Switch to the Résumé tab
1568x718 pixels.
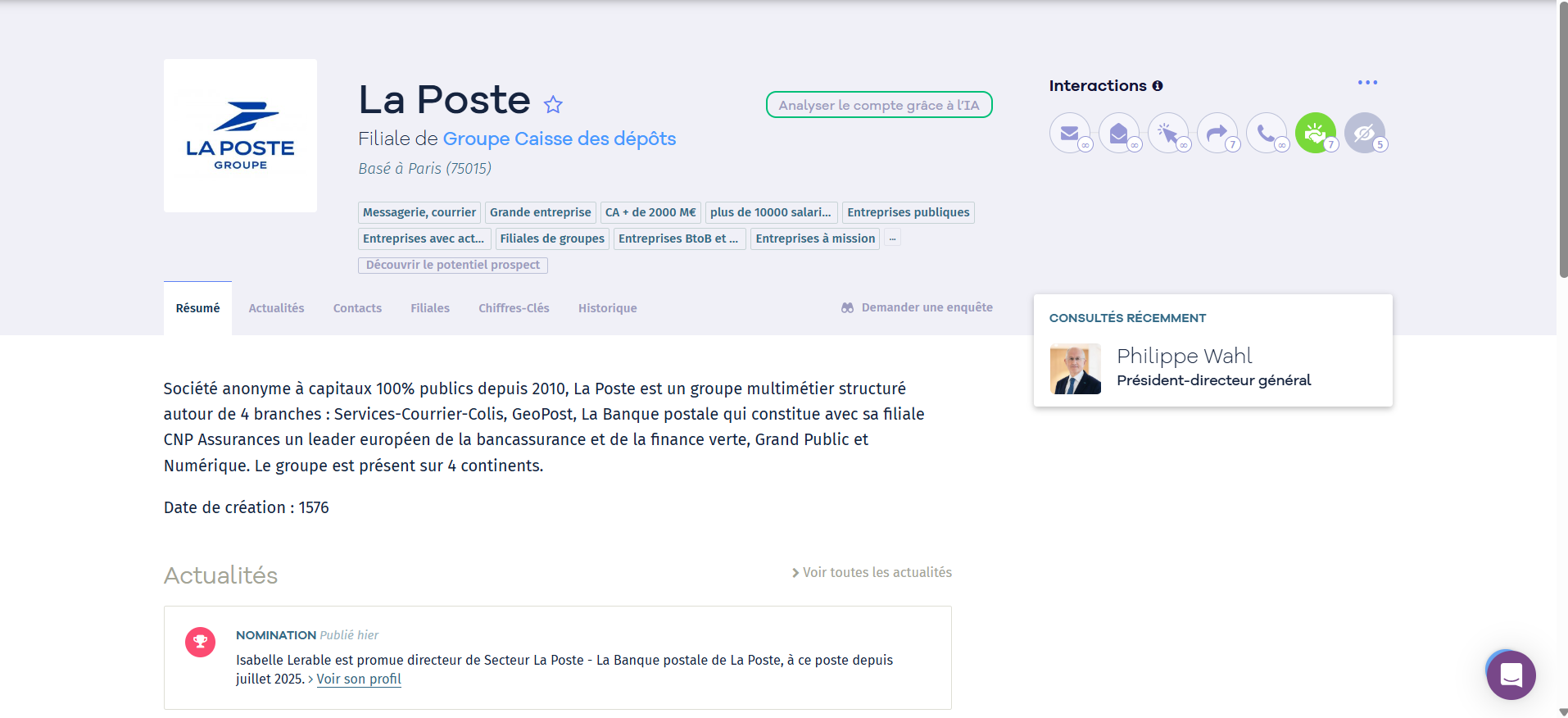click(x=197, y=308)
